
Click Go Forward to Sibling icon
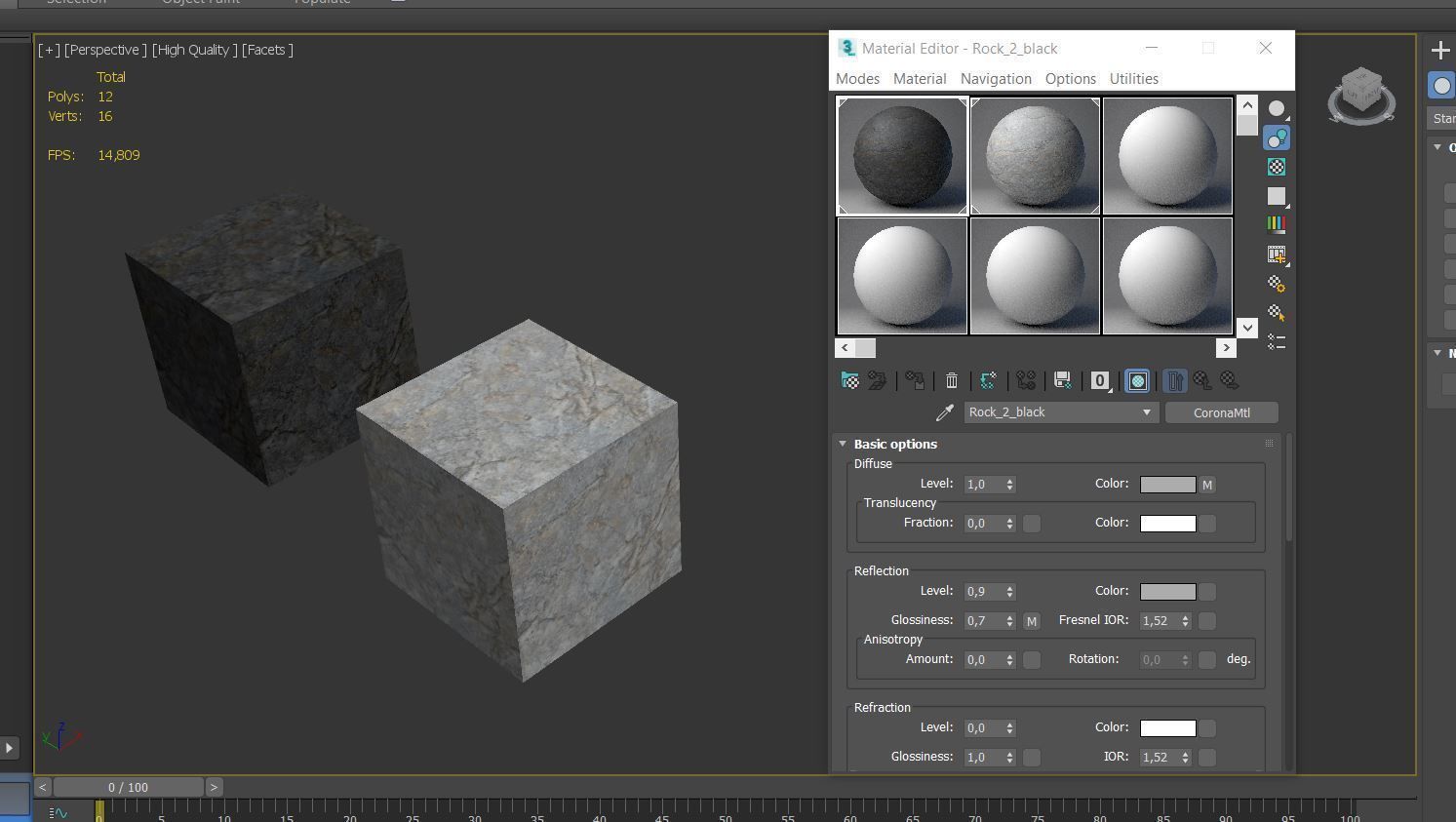click(1230, 380)
